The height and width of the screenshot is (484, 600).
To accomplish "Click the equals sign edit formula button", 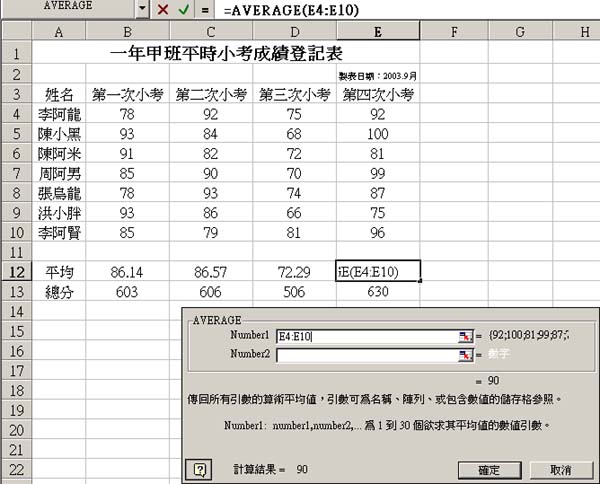I will click(x=205, y=9).
